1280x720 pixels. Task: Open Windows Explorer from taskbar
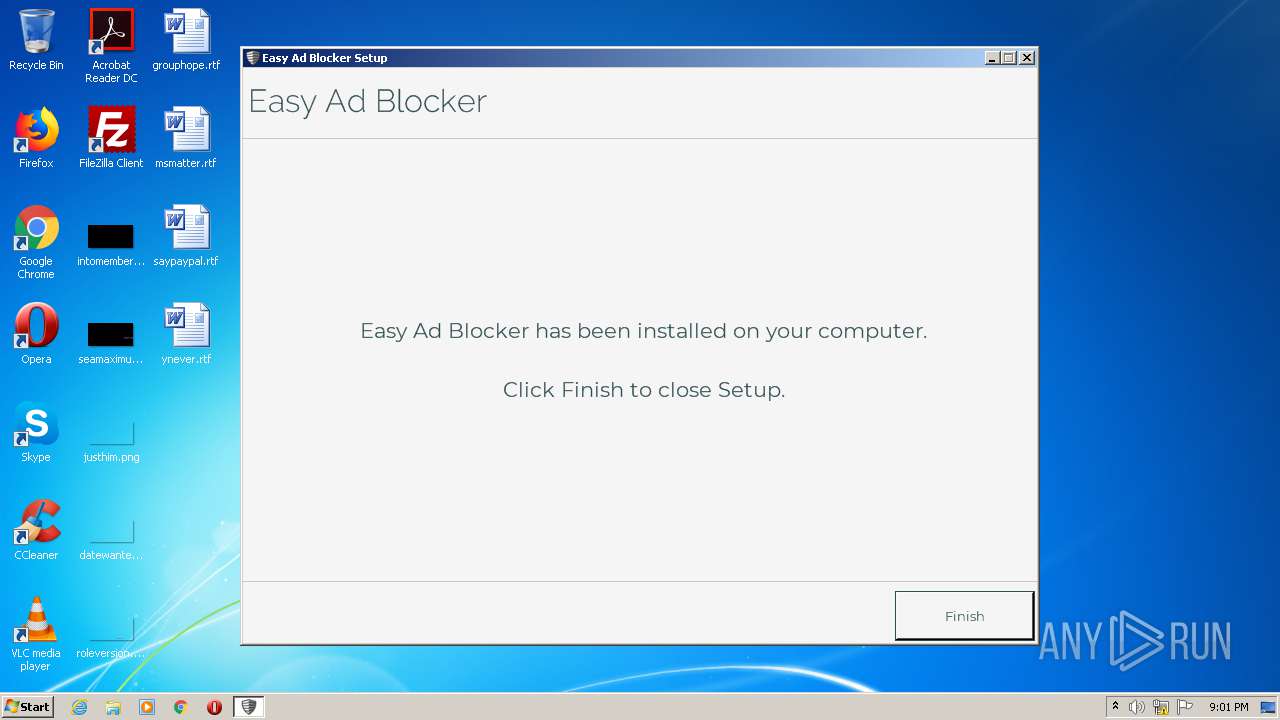[x=113, y=707]
